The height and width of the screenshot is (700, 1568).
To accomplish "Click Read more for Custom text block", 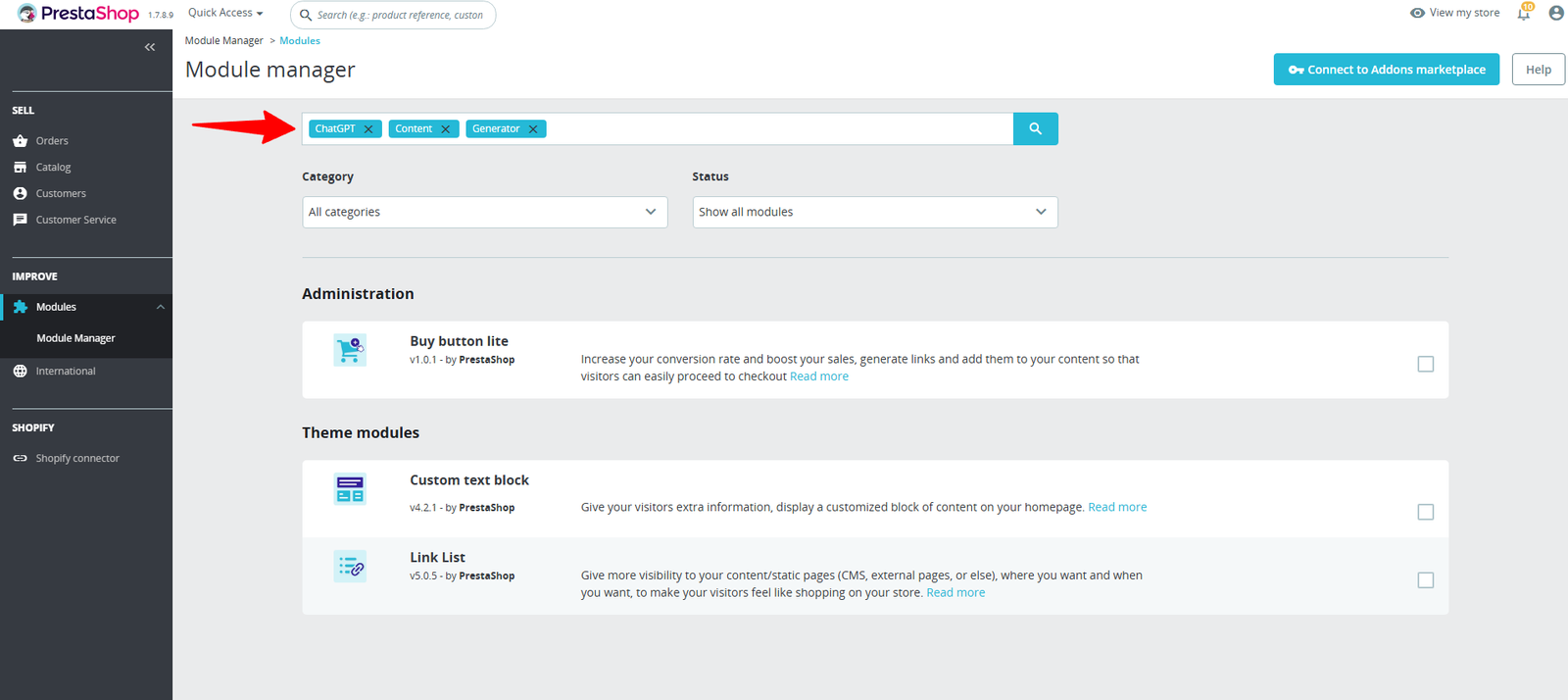I will 1117,507.
